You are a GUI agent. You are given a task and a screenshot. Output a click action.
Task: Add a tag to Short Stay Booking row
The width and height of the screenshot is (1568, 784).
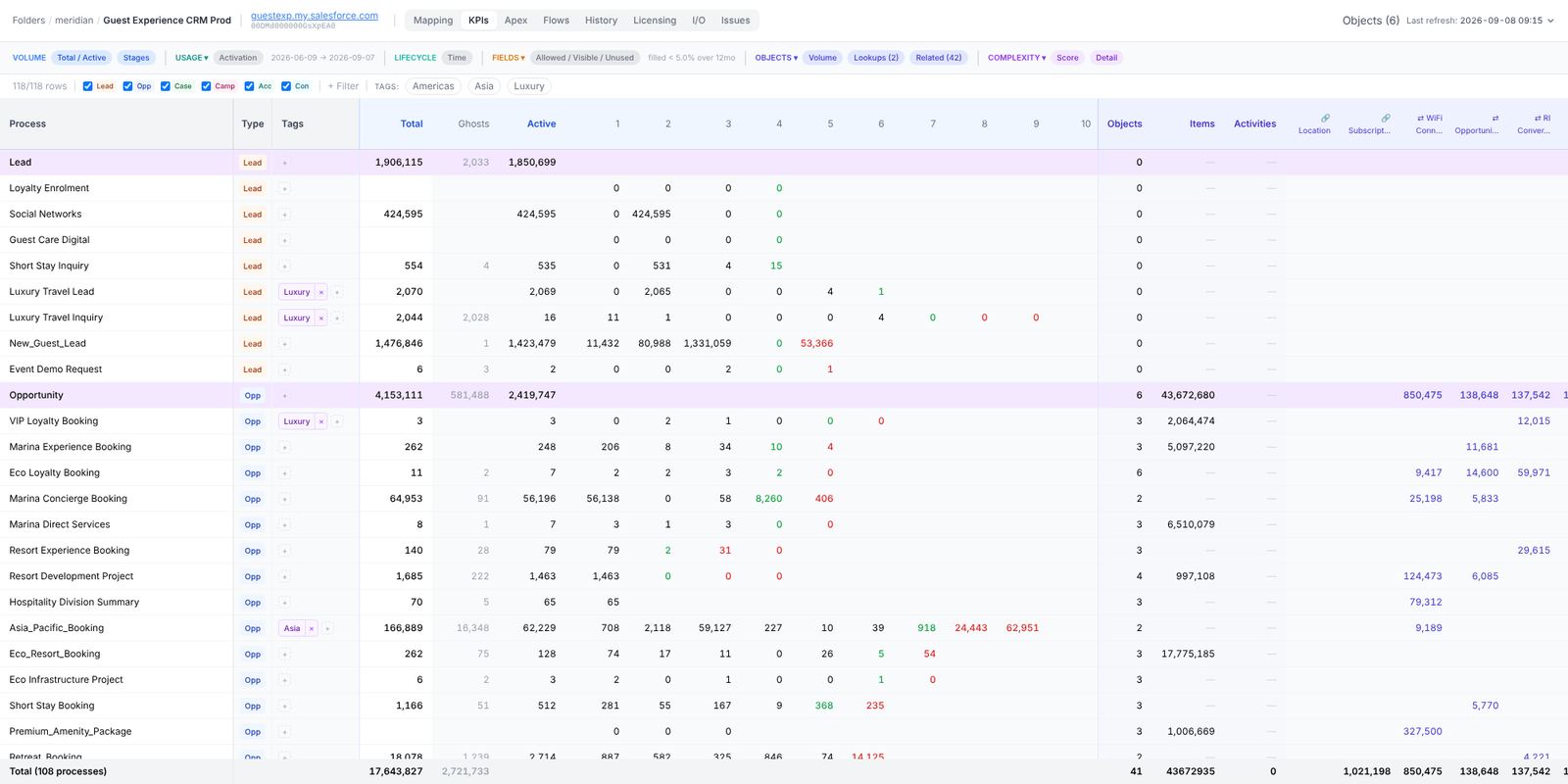pyautogui.click(x=284, y=706)
